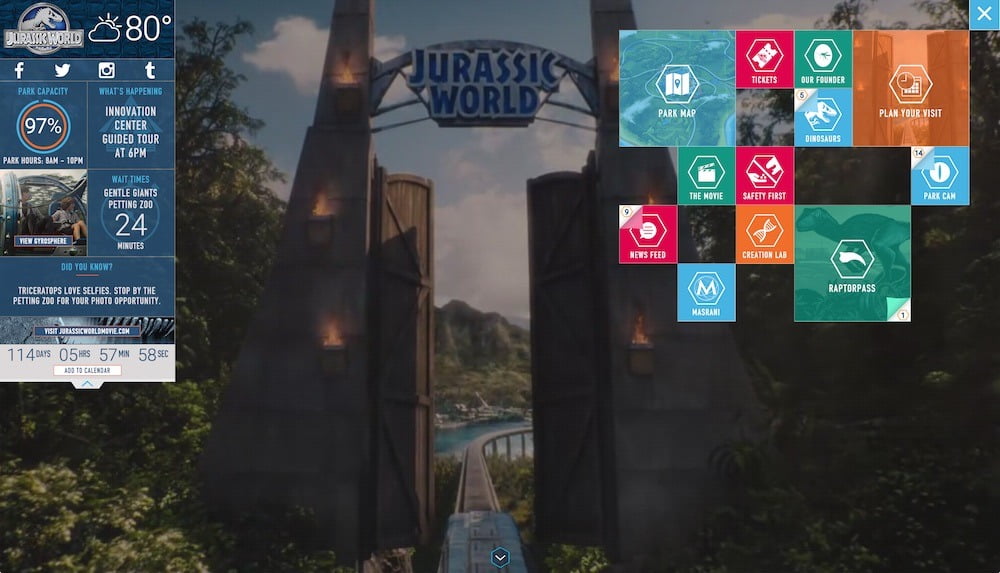
Task: Open the Facebook social link
Action: (x=20, y=70)
